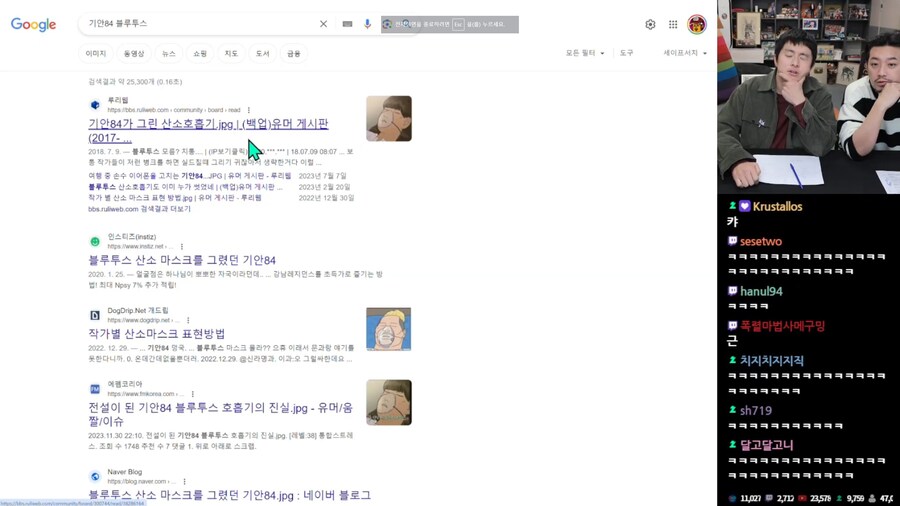Open sublink 작가 별 산소 마스크 표현 방법.jpg
The image size is (900, 506).
click(174, 198)
